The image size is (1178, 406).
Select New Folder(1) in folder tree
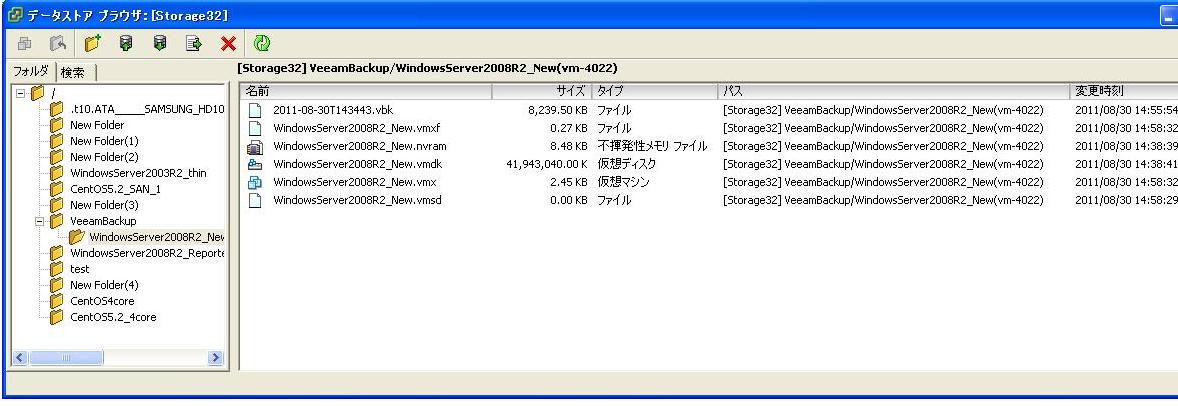click(104, 141)
